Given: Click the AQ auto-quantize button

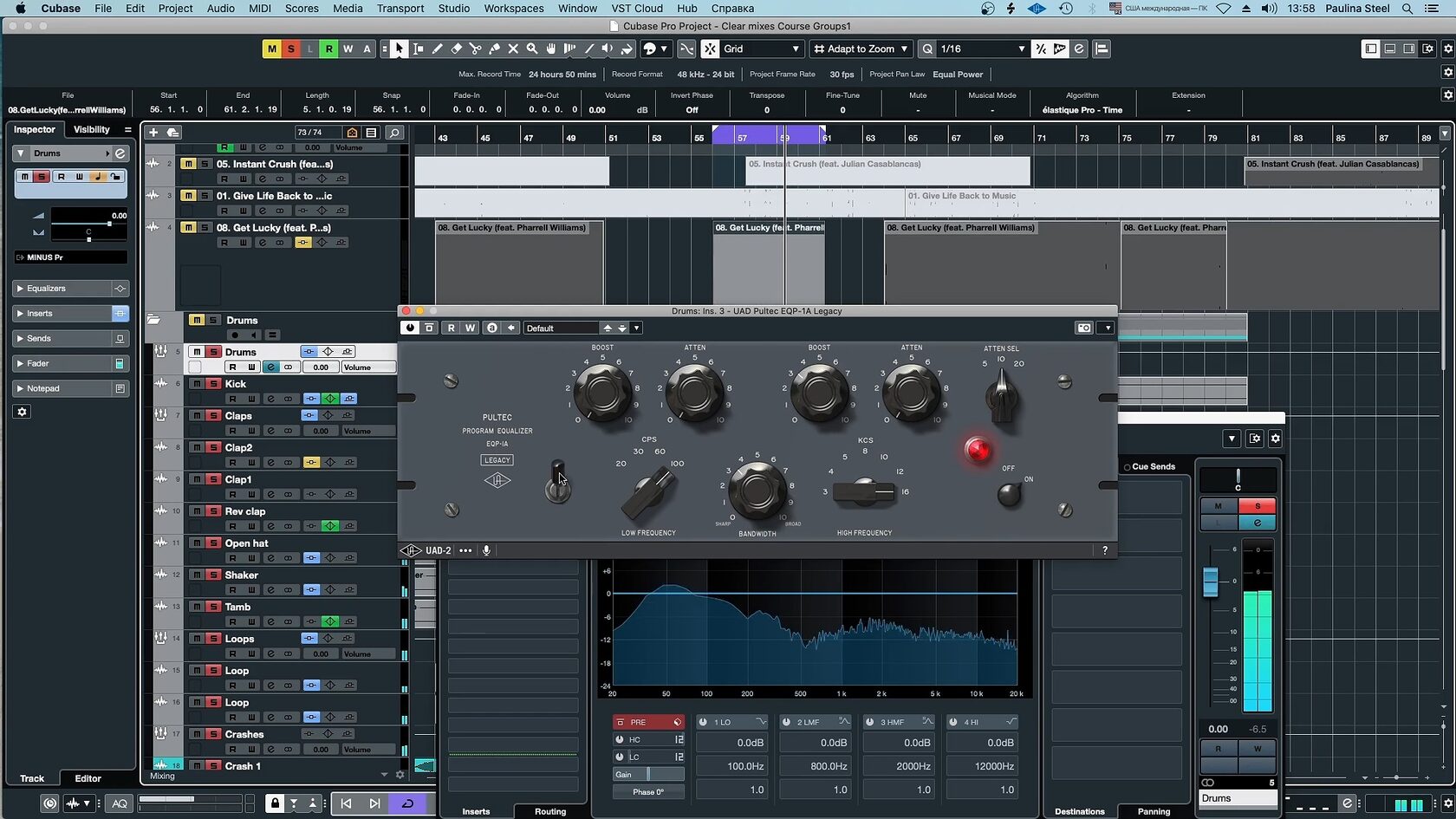Looking at the screenshot, I should 120,803.
